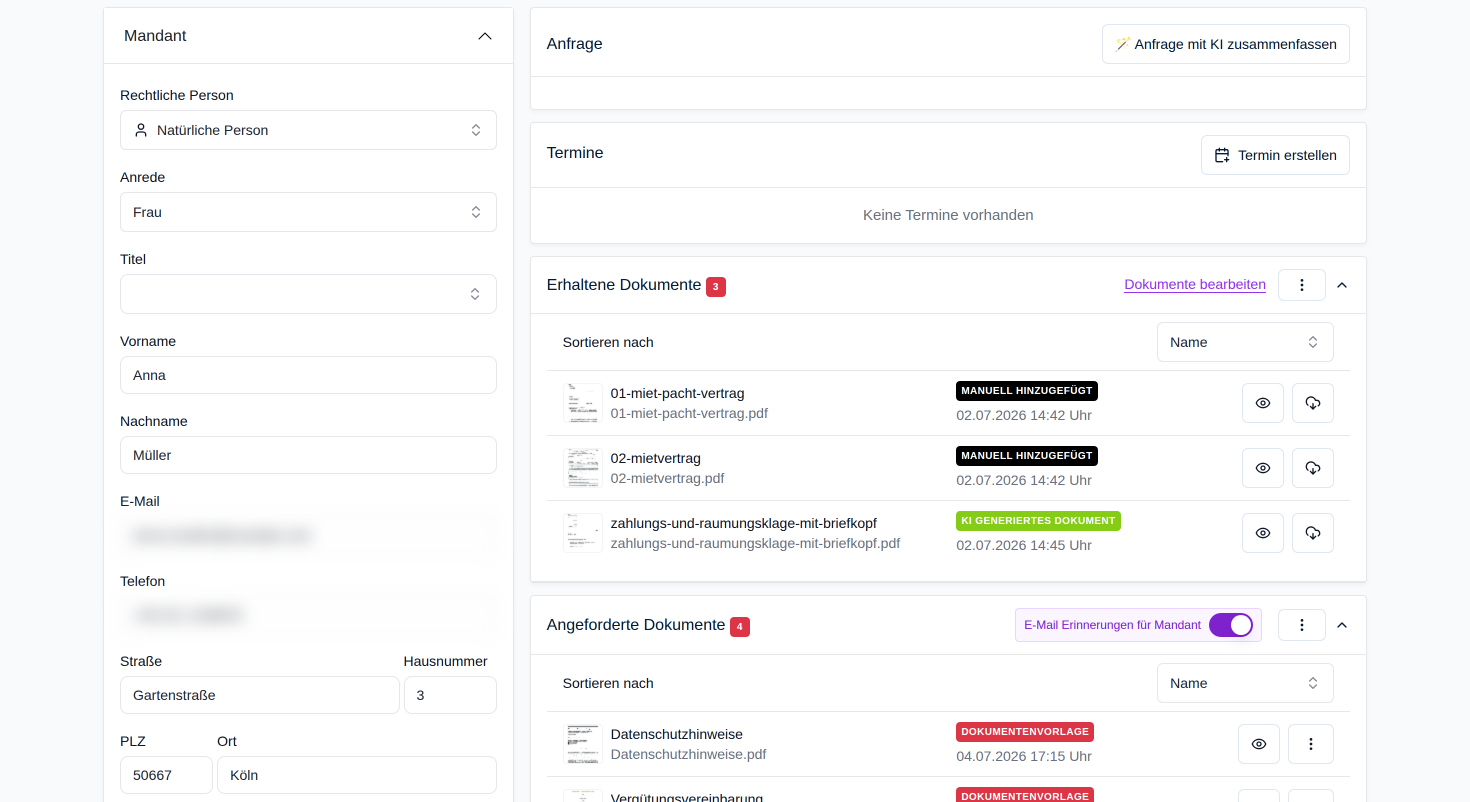Preview the 02-mietvertrag document with eye icon

pos(1263,468)
